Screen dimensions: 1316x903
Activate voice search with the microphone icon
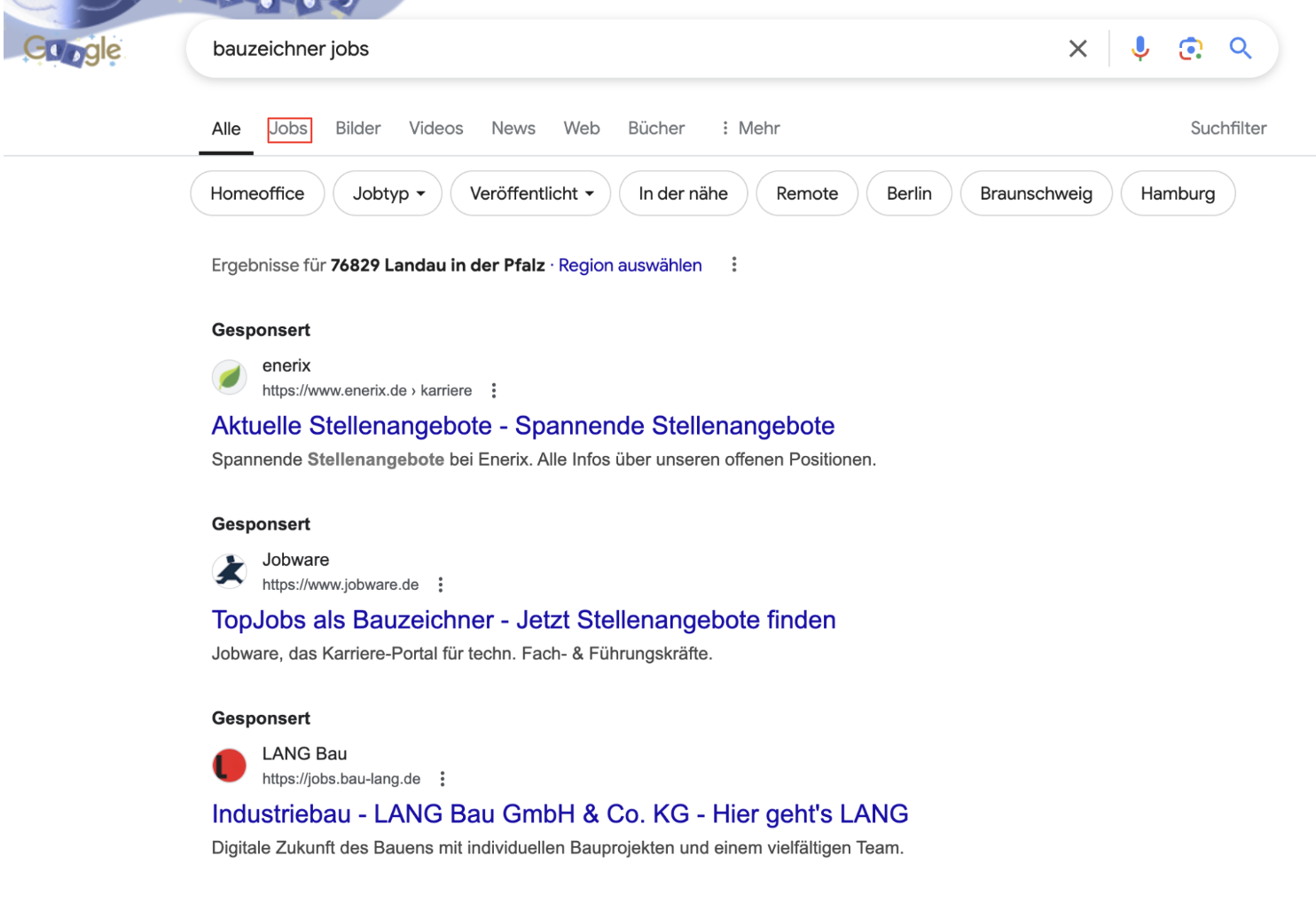tap(1140, 49)
